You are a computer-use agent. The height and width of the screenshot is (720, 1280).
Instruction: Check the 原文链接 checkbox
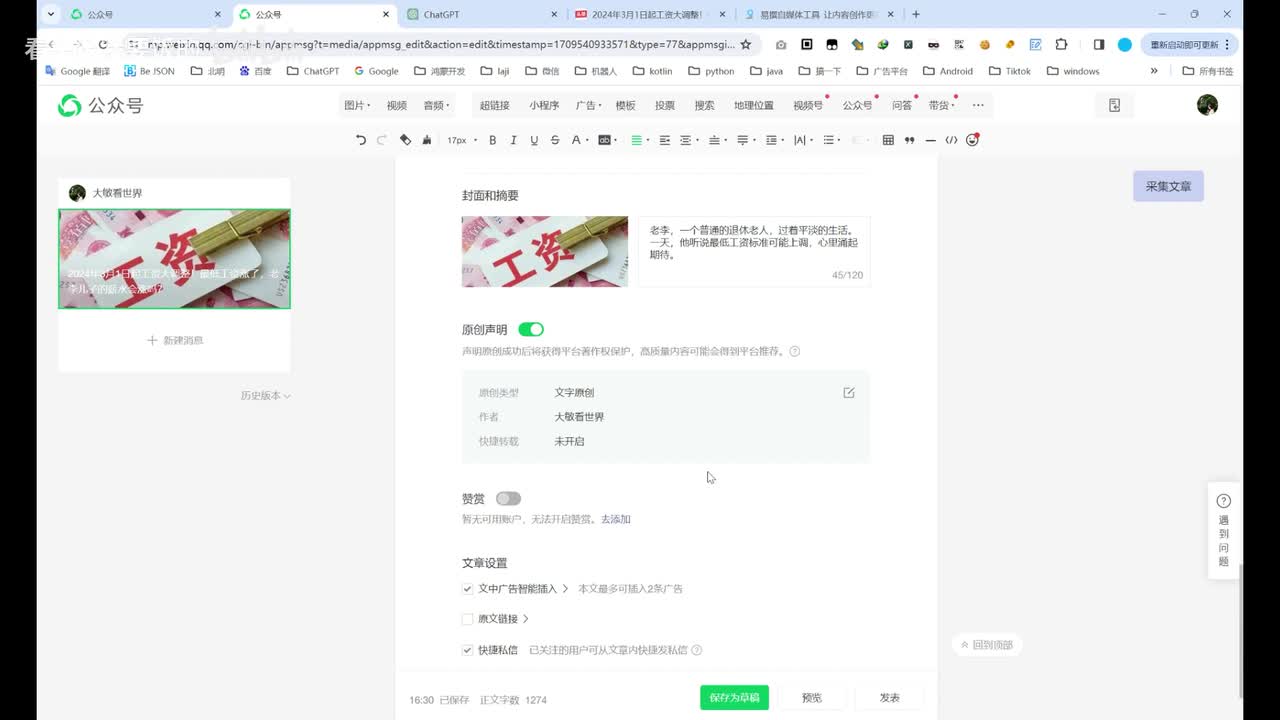pos(467,619)
